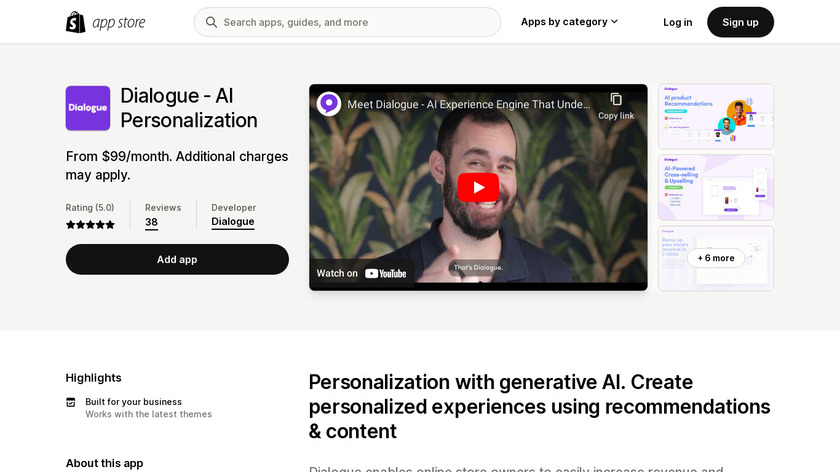Open the AI product Recommendations screenshot thumbnail
This screenshot has height=472, width=840.
point(716,116)
